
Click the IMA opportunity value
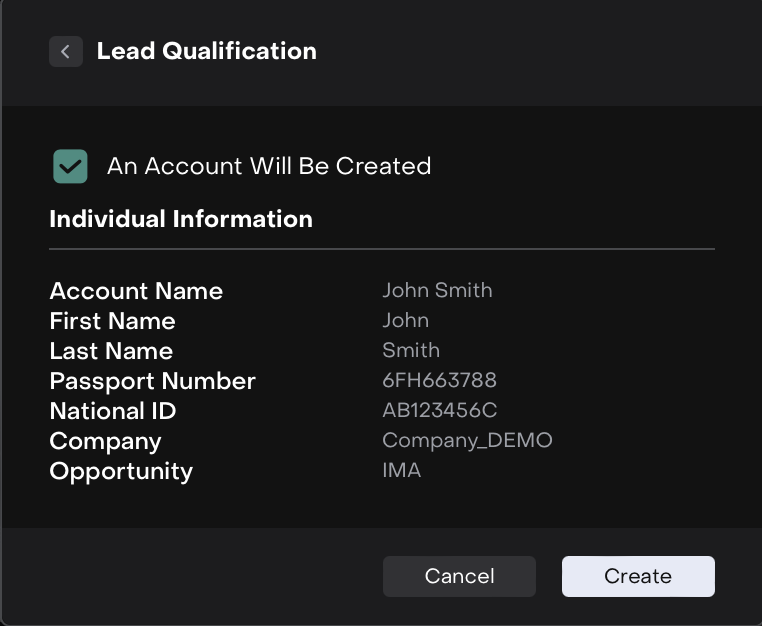tap(401, 471)
